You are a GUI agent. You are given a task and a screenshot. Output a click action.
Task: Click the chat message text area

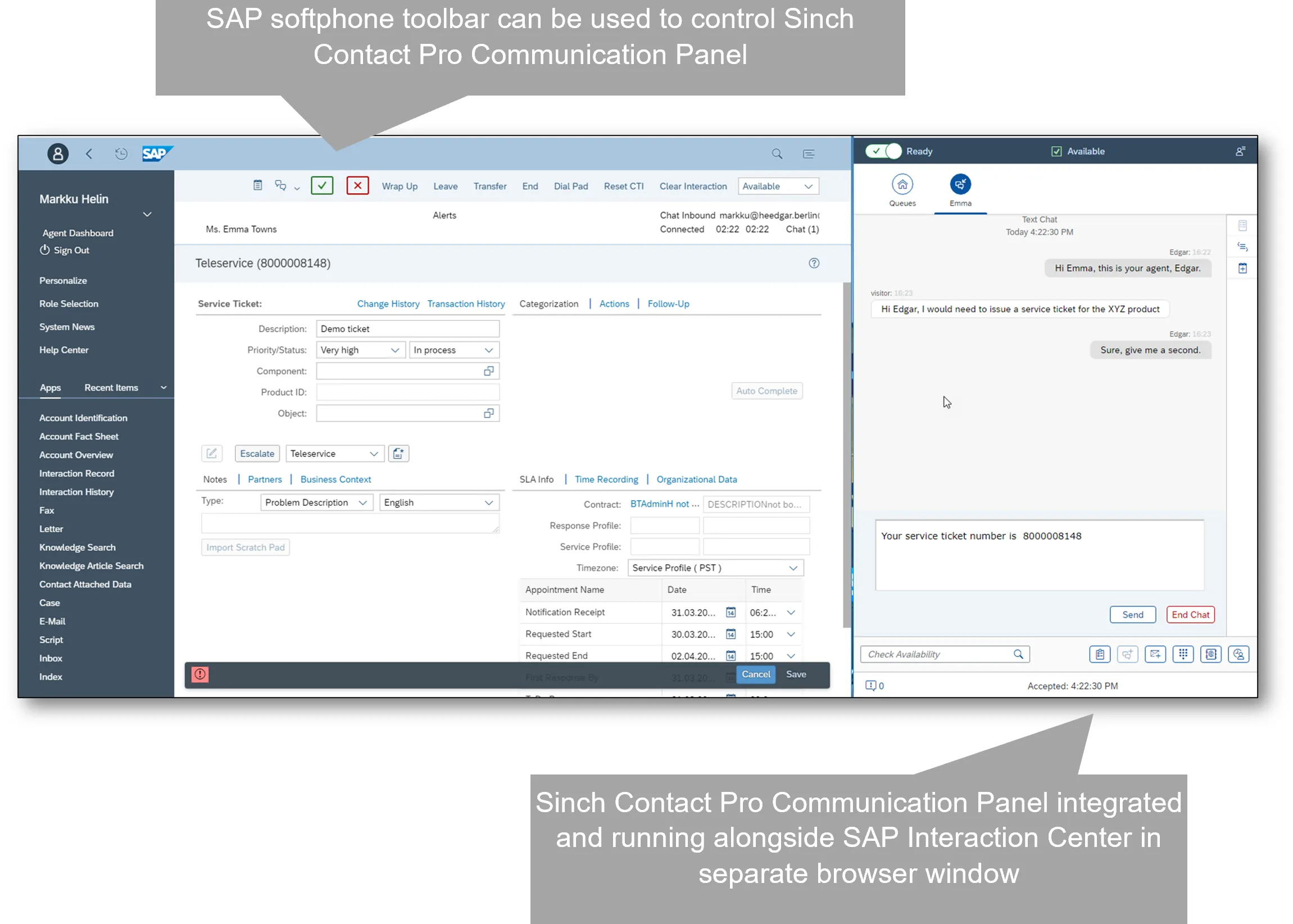pos(1040,555)
